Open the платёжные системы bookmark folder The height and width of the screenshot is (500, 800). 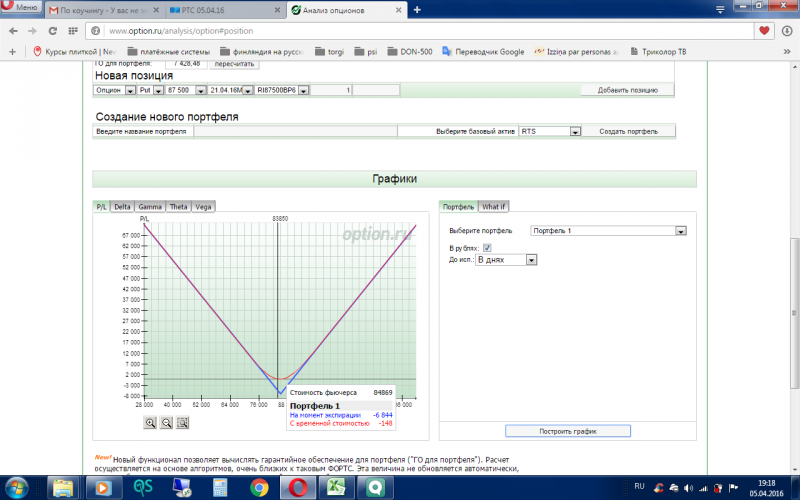168,52
